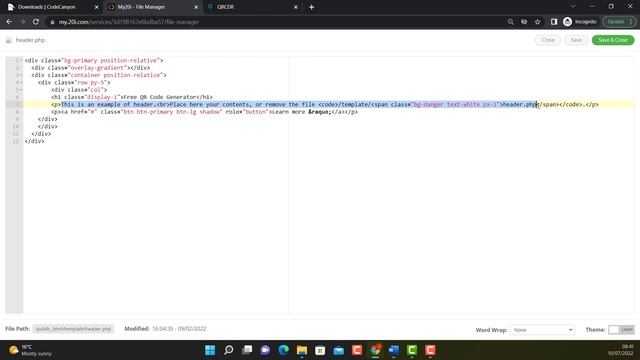Screen dimensions: 640x360
Task: Click the browser back arrow
Action: (9, 22)
